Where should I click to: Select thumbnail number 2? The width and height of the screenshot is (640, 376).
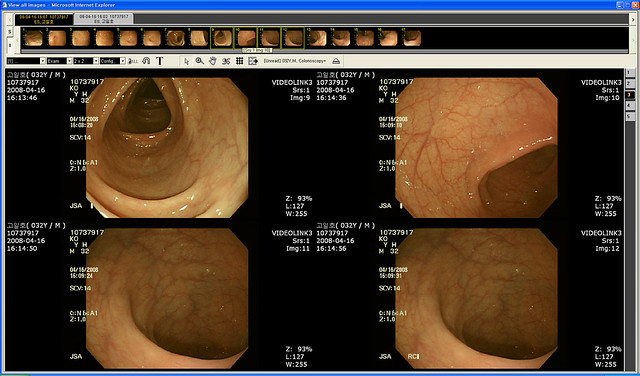click(57, 38)
